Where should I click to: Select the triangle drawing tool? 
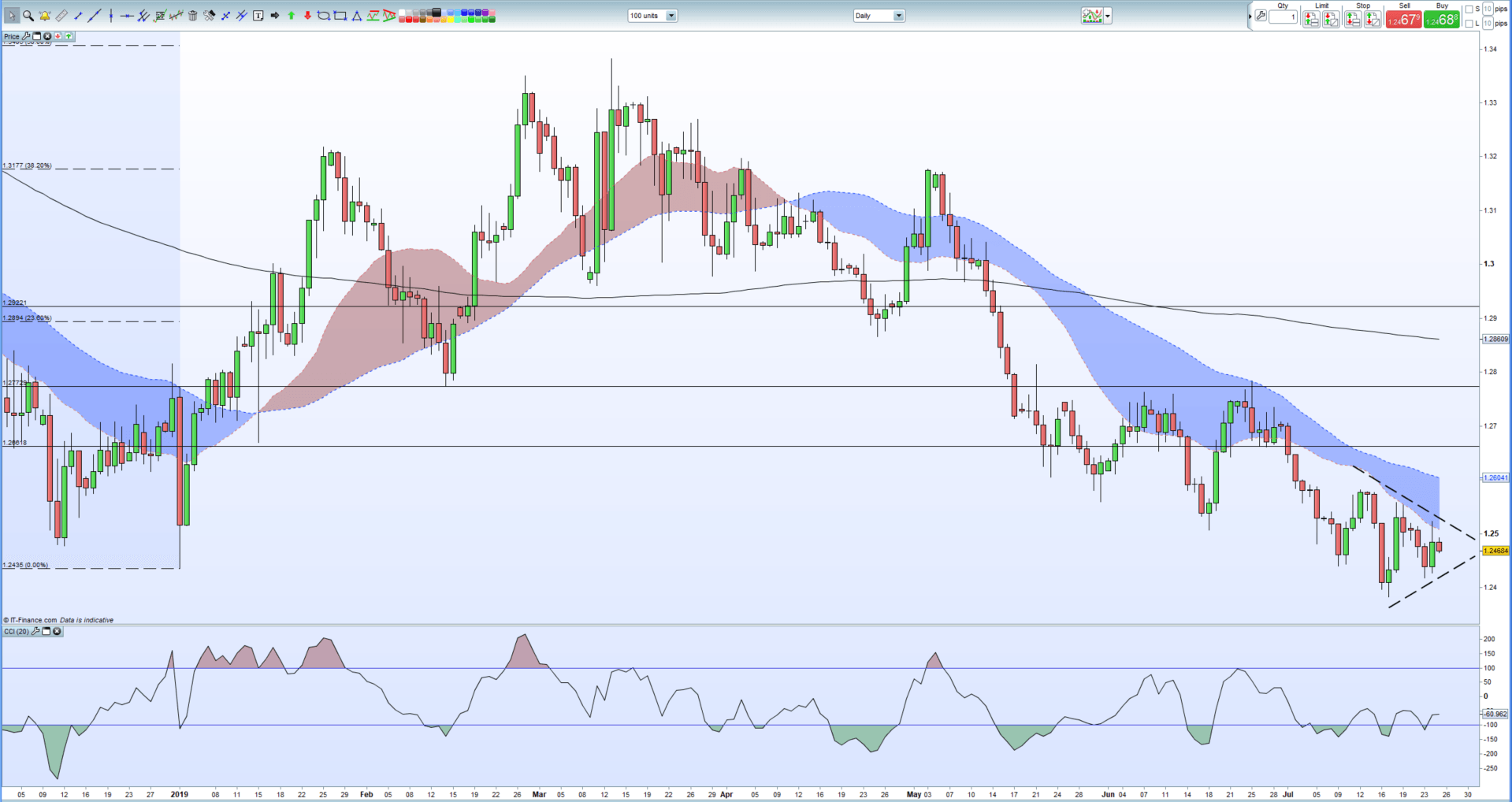pos(357,16)
